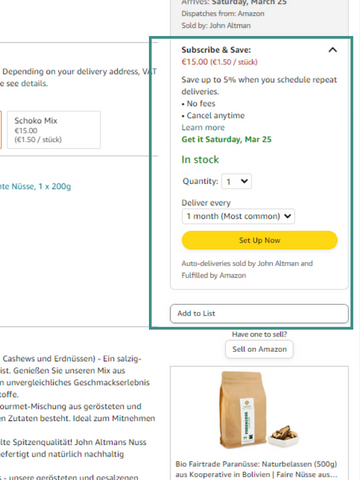
Task: Click the dropdown arrow beside quantity 1
Action: (244, 181)
